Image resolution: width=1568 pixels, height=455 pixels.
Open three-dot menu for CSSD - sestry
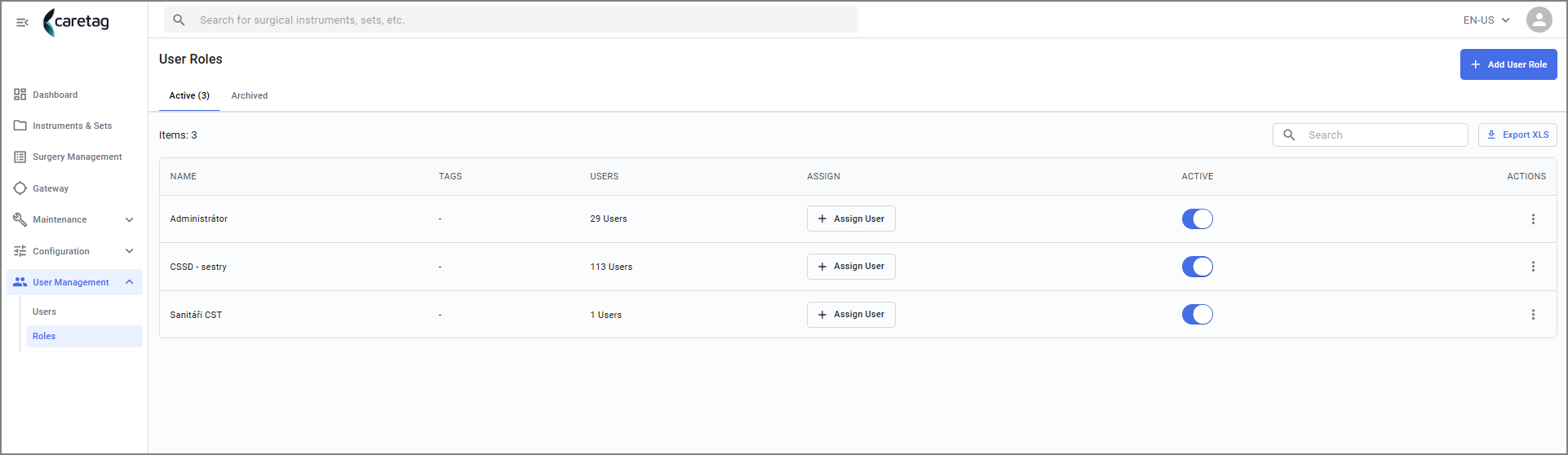point(1533,267)
